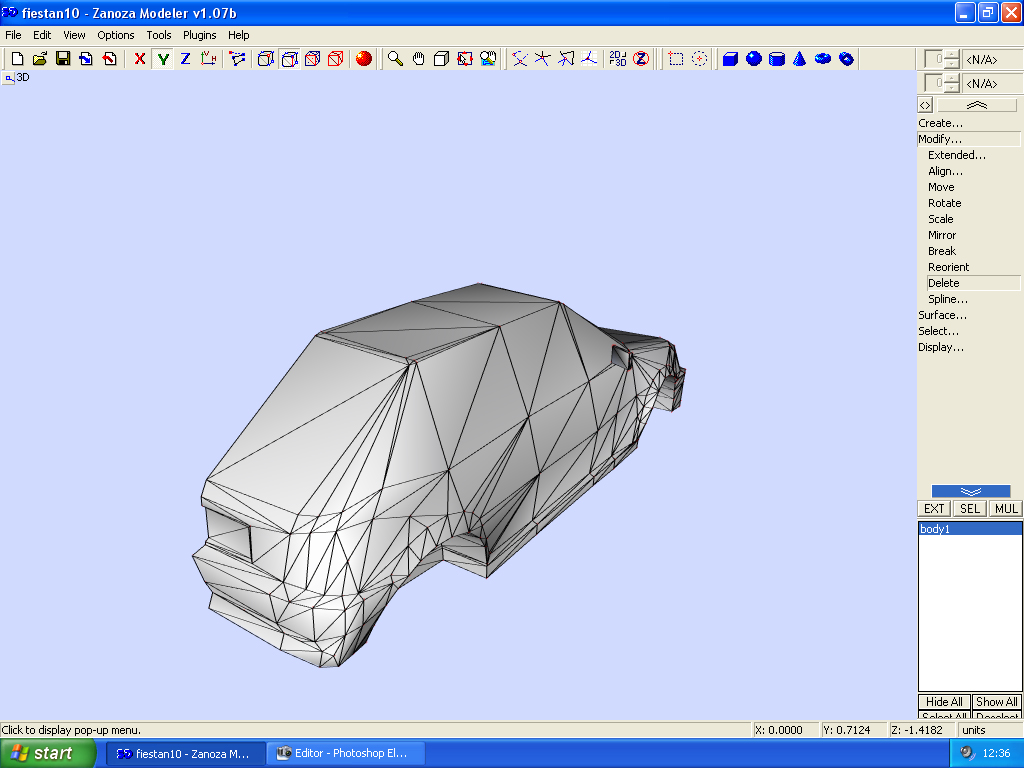Toggle the X axis lock
Viewport: 1024px width, 768px height.
[139, 59]
